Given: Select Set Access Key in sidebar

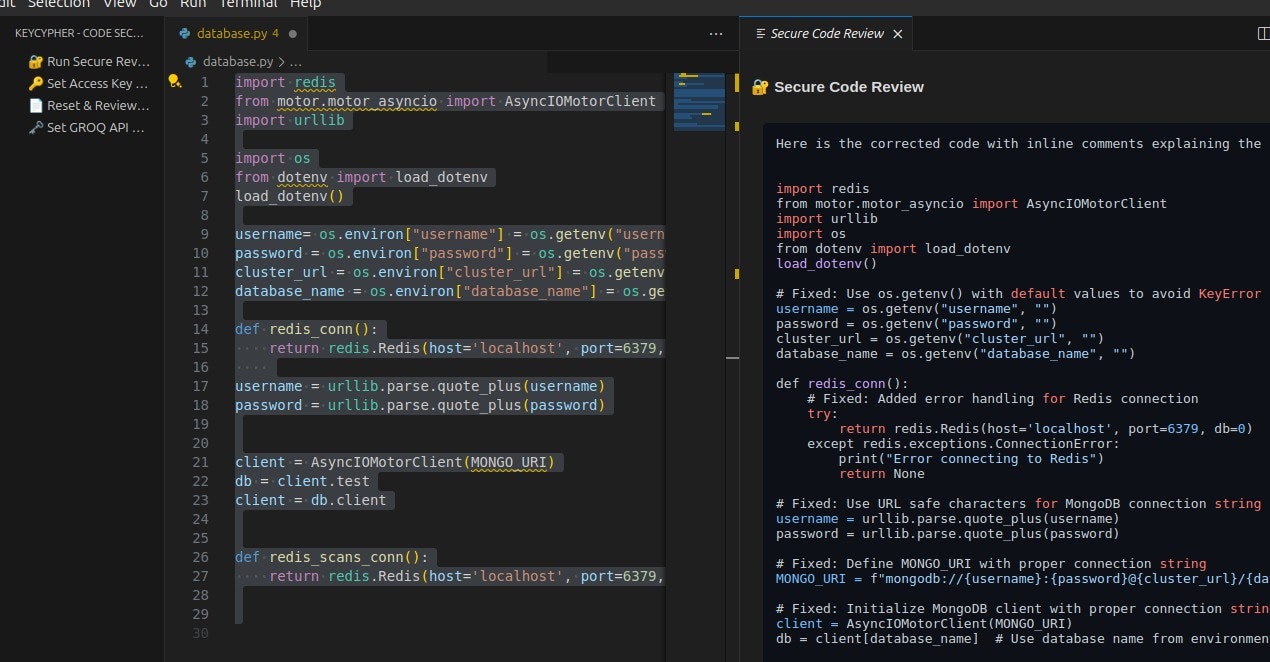Looking at the screenshot, I should [x=88, y=84].
